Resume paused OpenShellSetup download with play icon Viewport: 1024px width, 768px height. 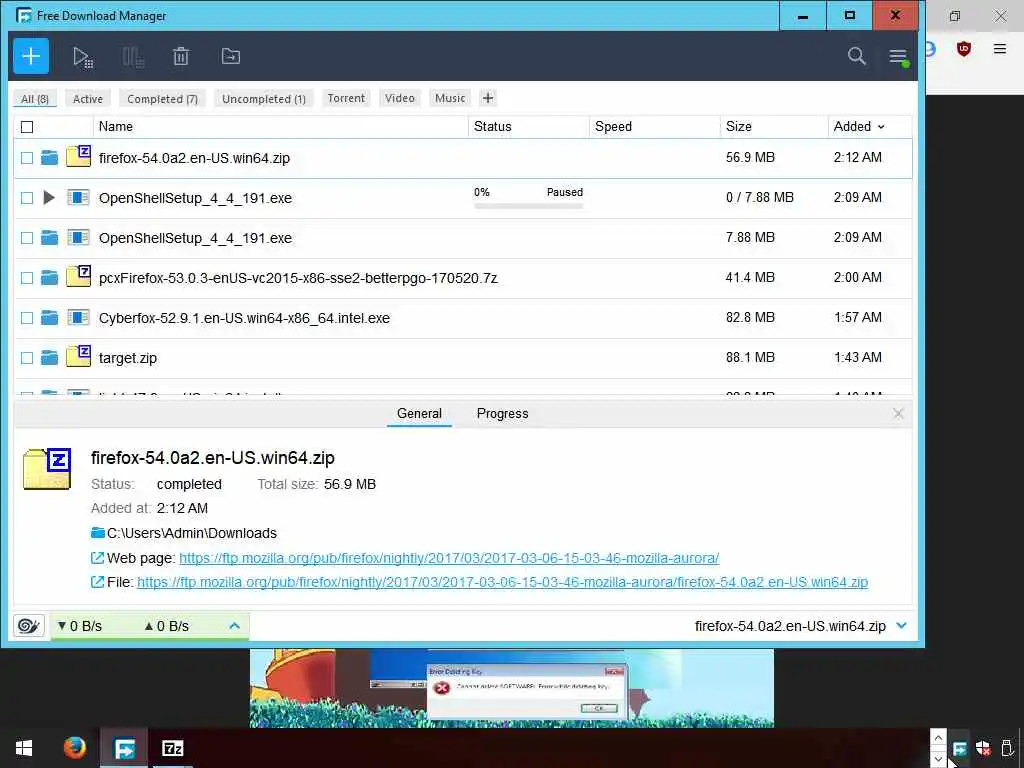coord(49,197)
